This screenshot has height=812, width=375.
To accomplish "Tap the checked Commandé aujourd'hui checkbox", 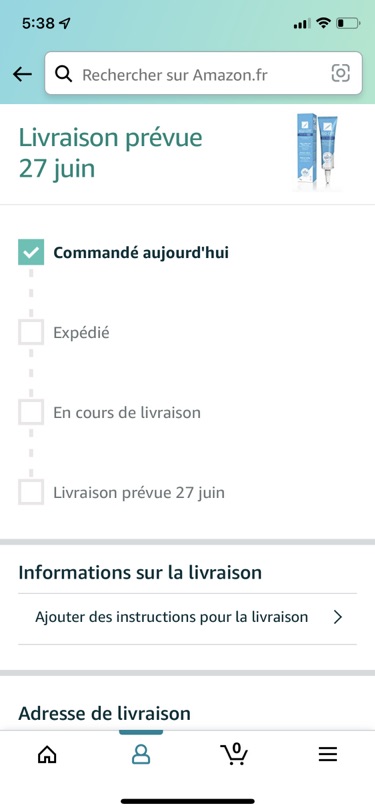I will coord(31,252).
